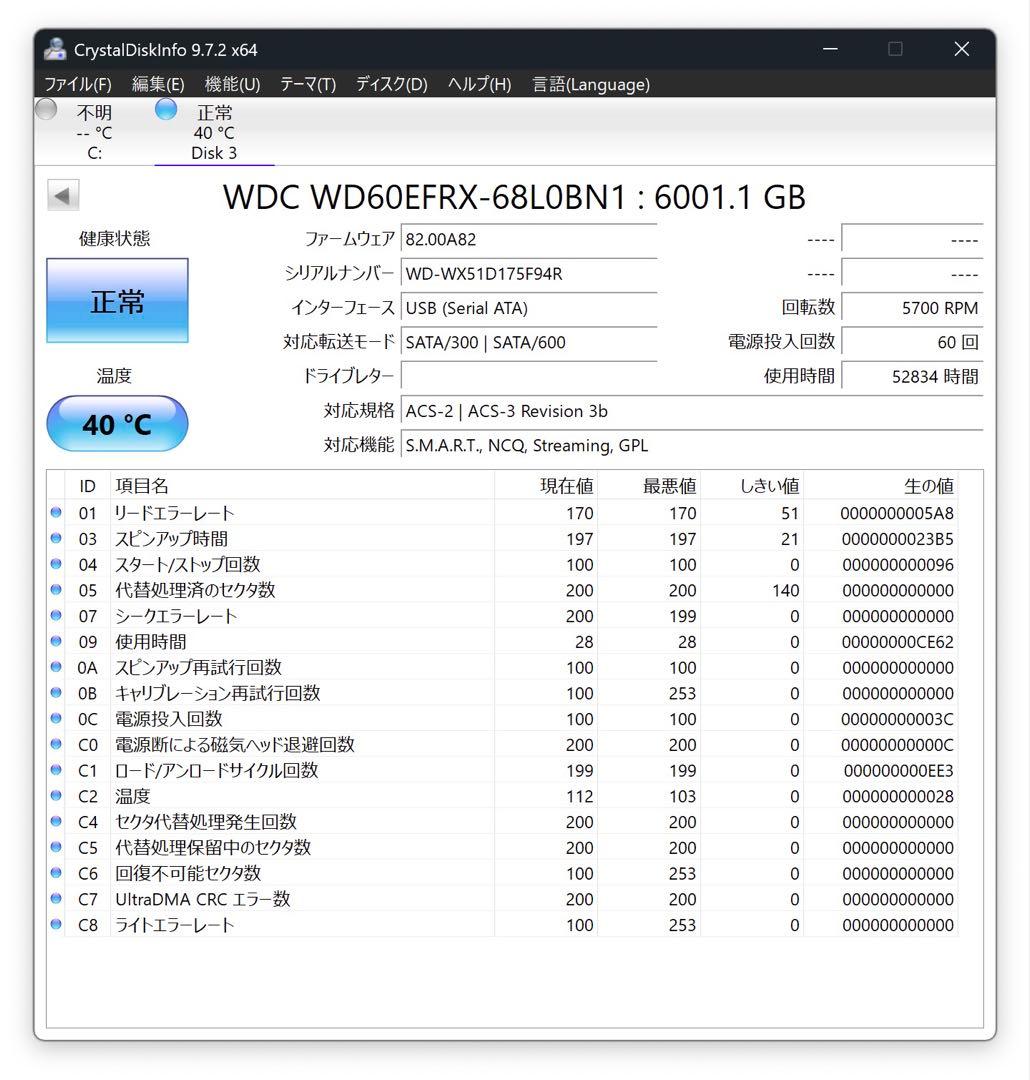
Task: Switch to the Disk 3 tab
Action: pyautogui.click(x=213, y=132)
